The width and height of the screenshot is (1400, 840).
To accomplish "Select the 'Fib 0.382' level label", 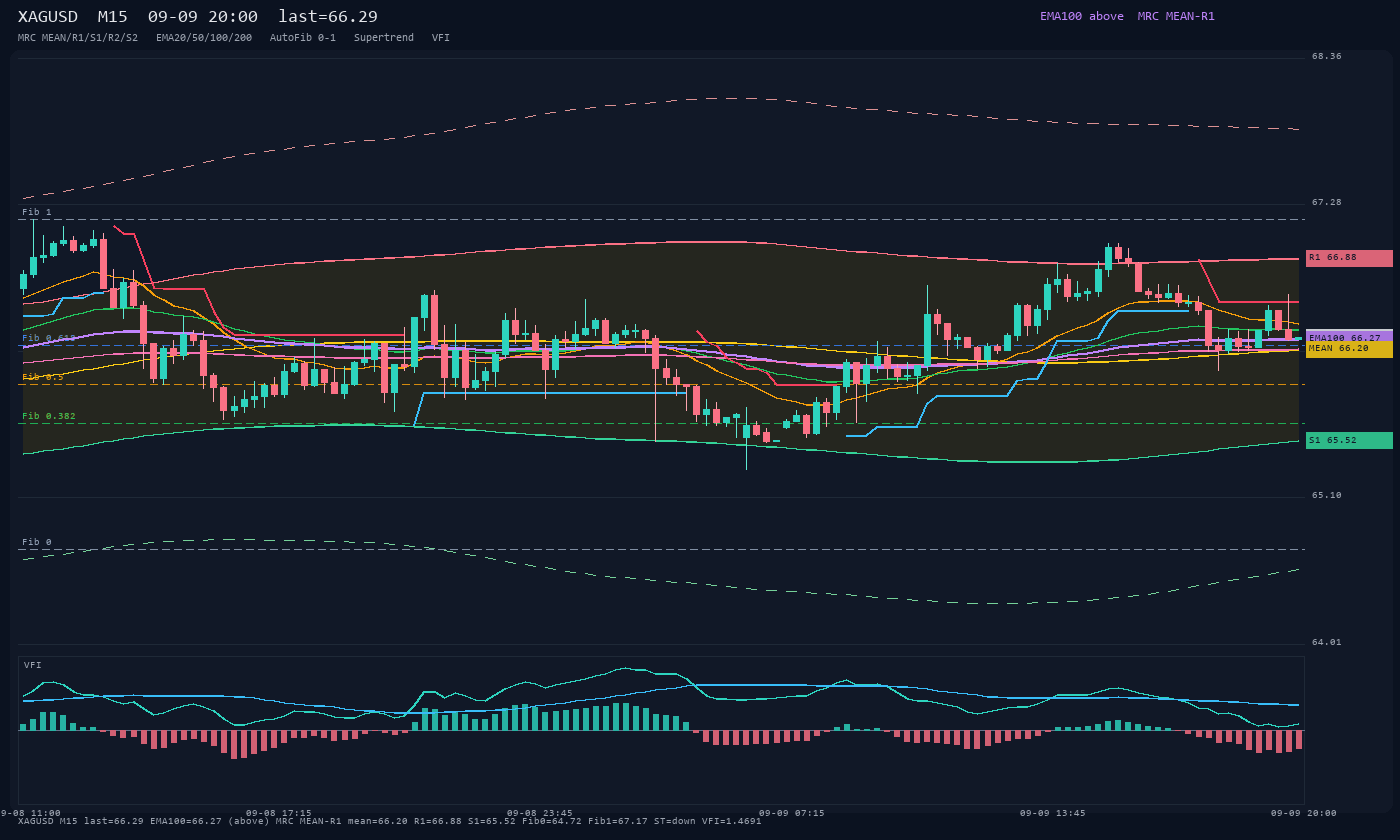I will click(49, 417).
